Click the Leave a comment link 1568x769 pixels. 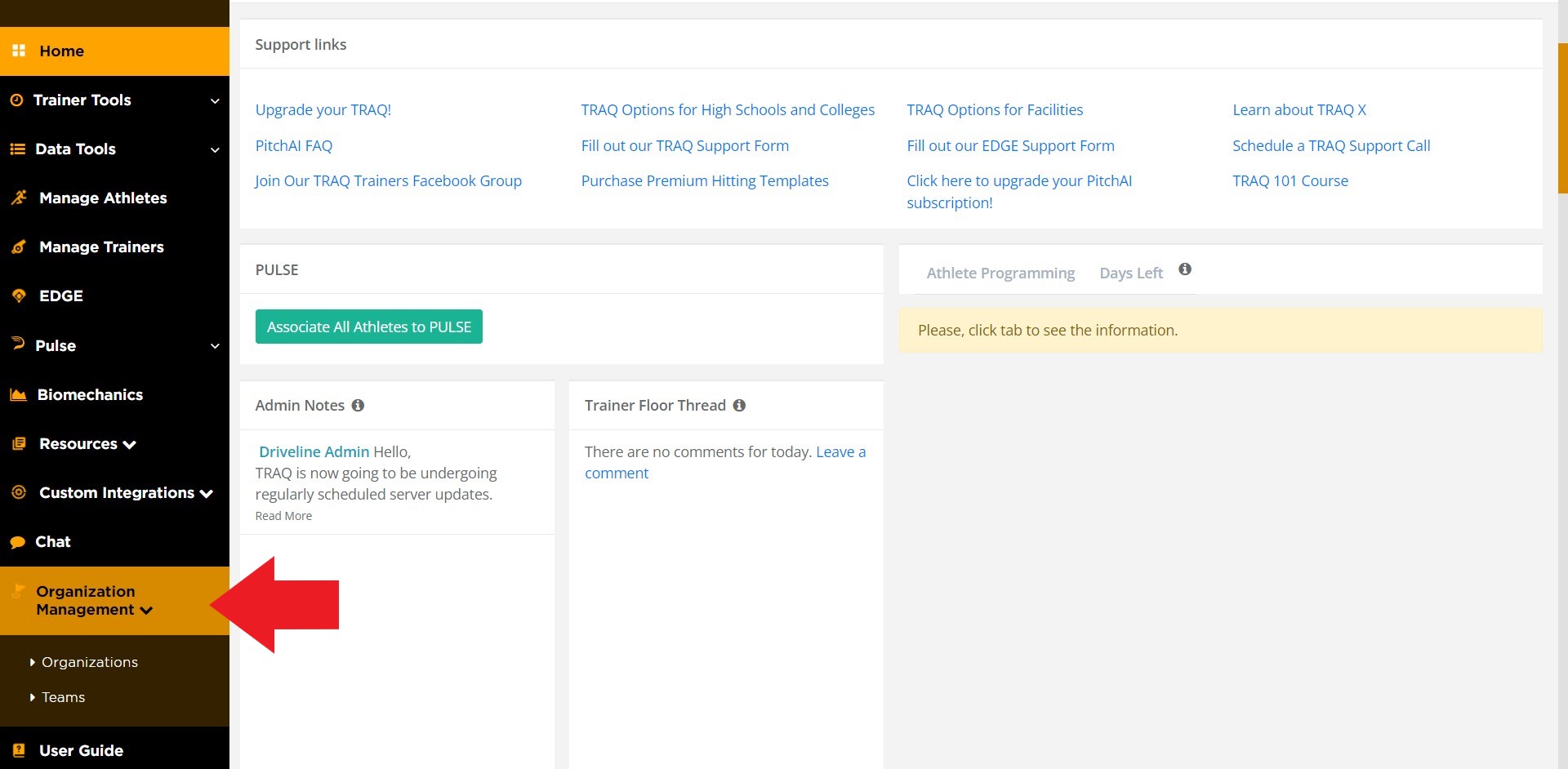point(725,462)
